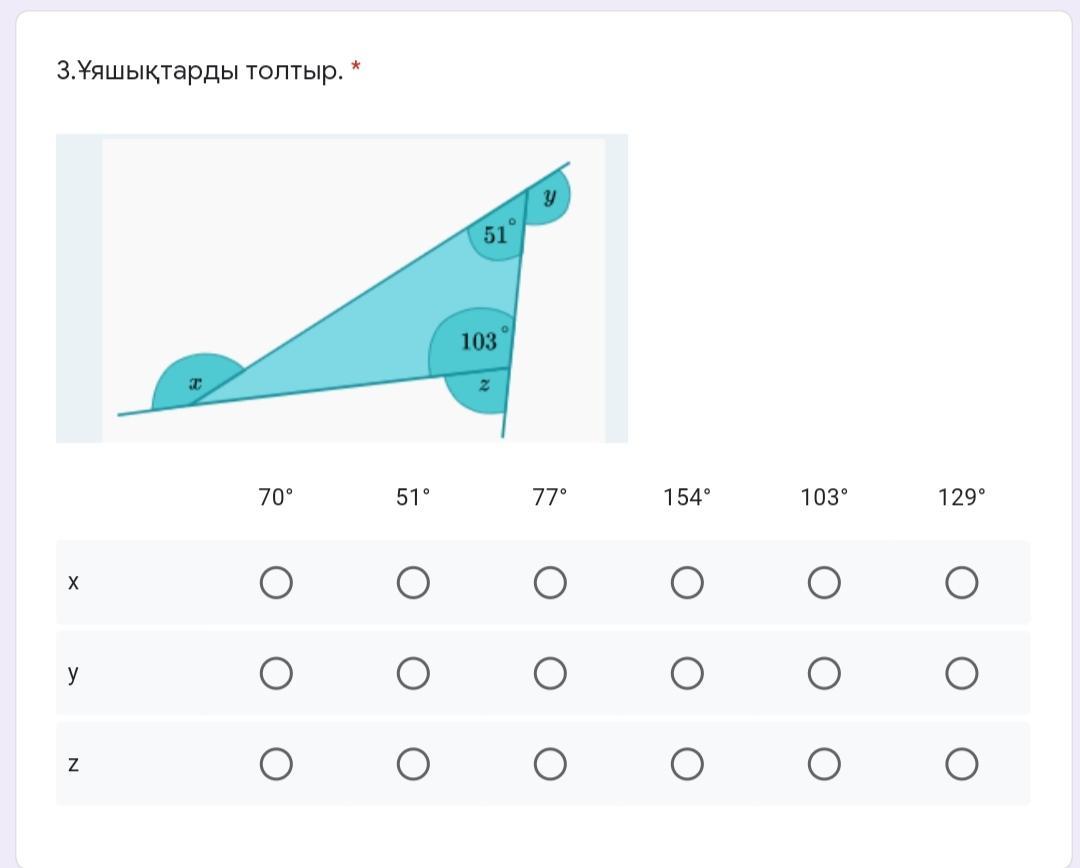Image resolution: width=1080 pixels, height=868 pixels.
Task: Select 103° for row z
Action: pyautogui.click(x=824, y=765)
